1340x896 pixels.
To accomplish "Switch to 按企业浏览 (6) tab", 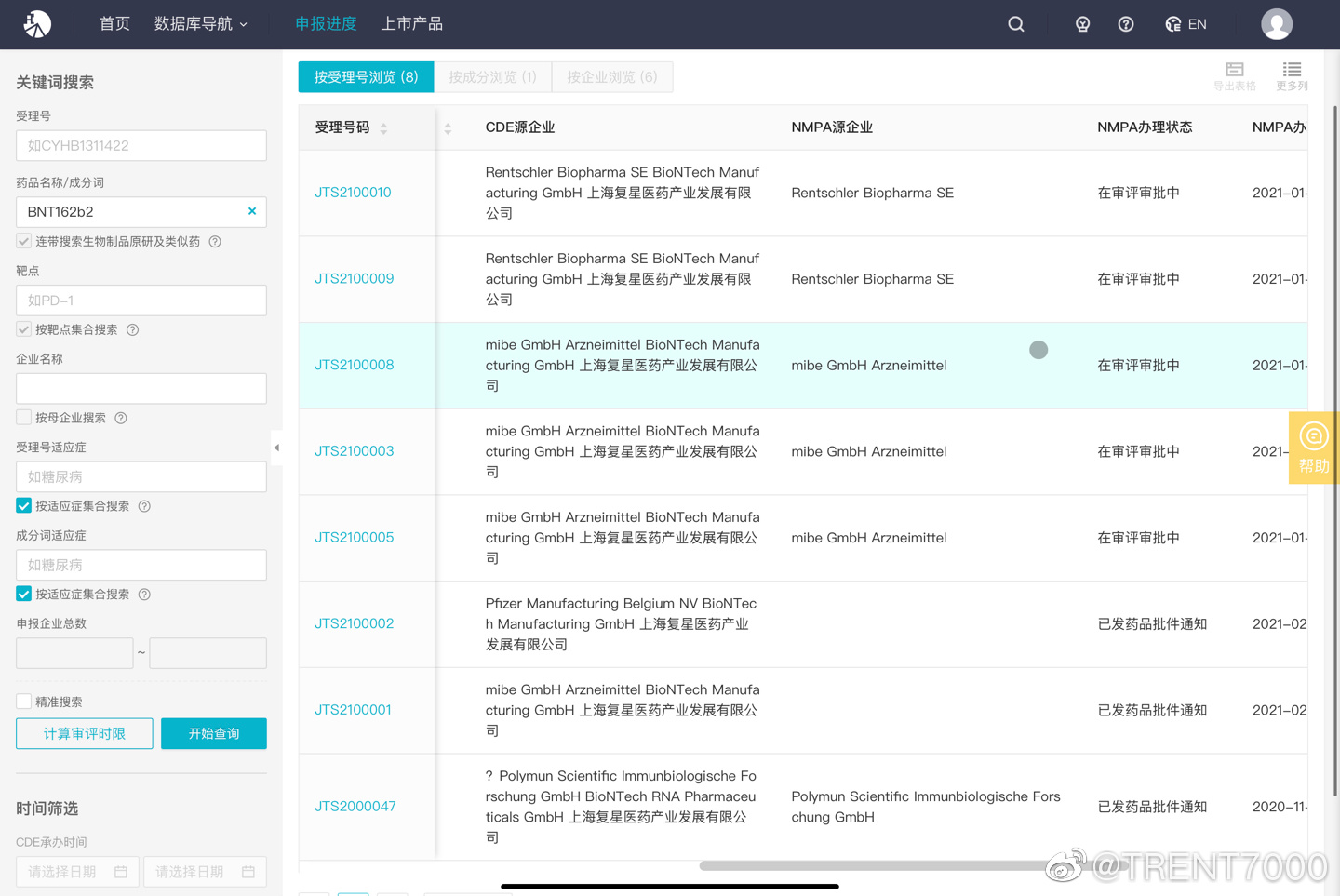I will [x=612, y=77].
